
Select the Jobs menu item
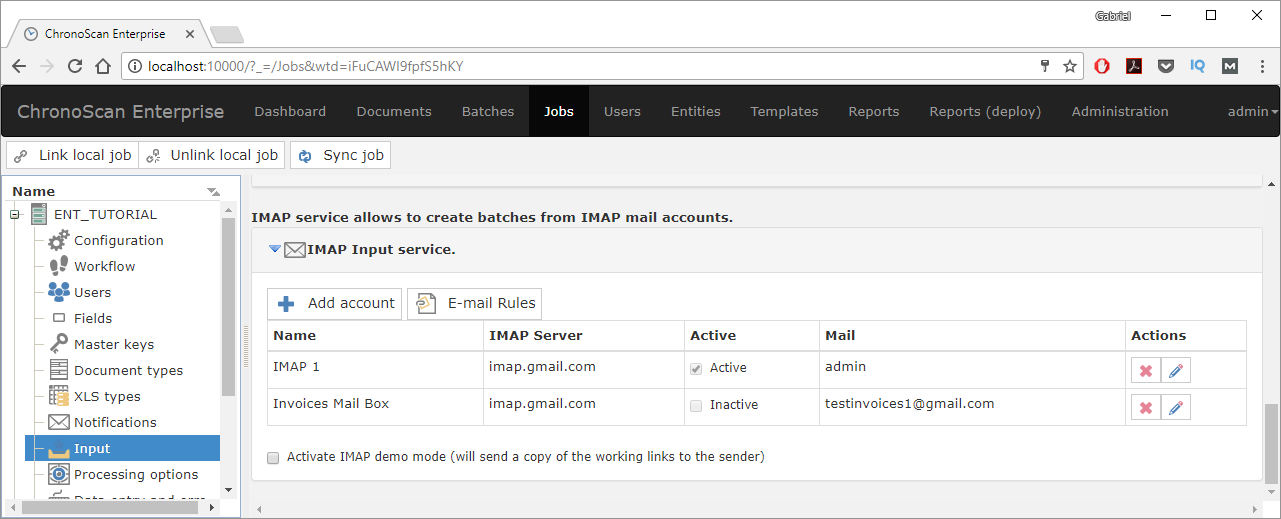point(559,111)
